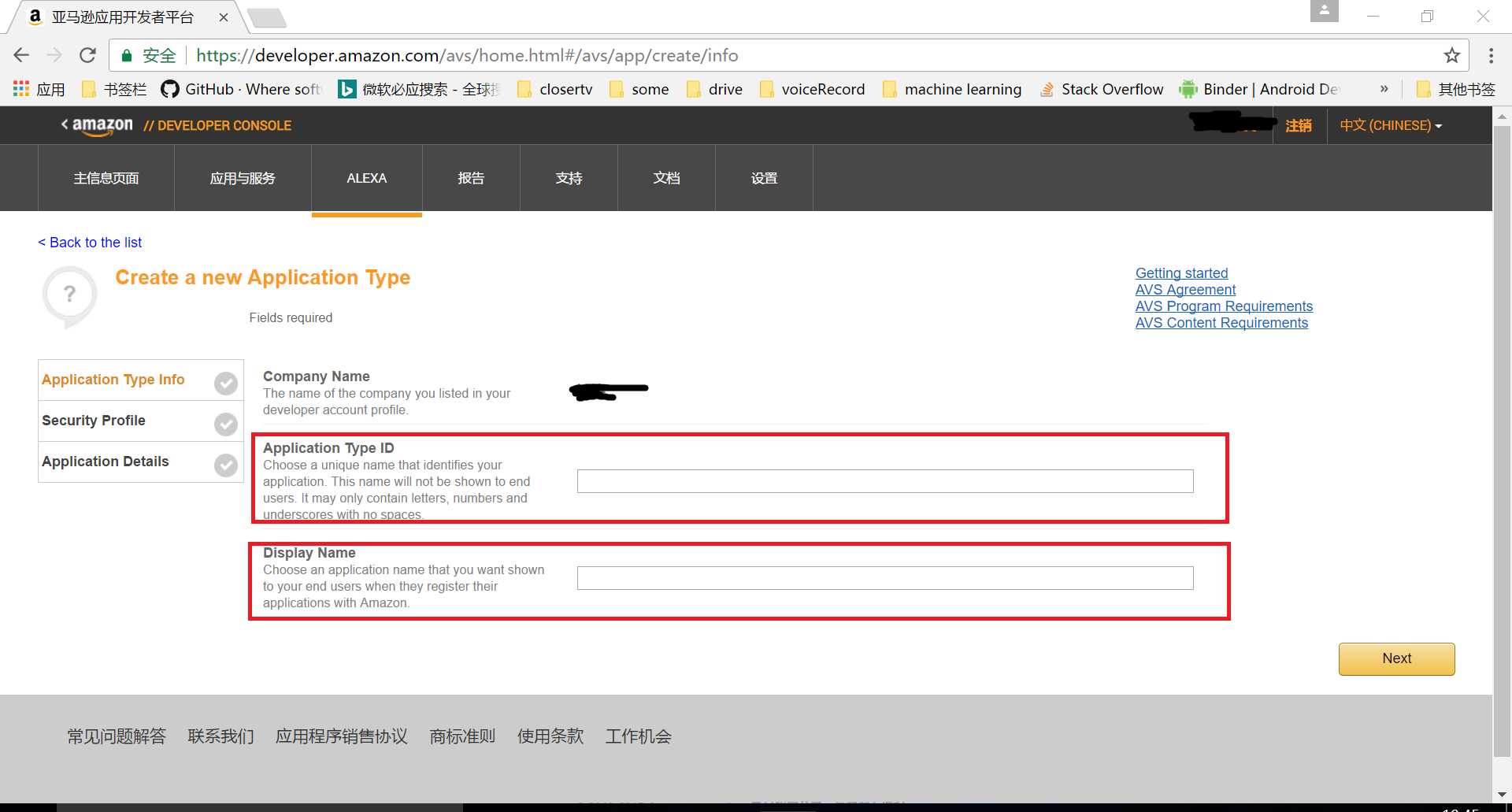Click the Application Details checkmark circle

[226, 465]
